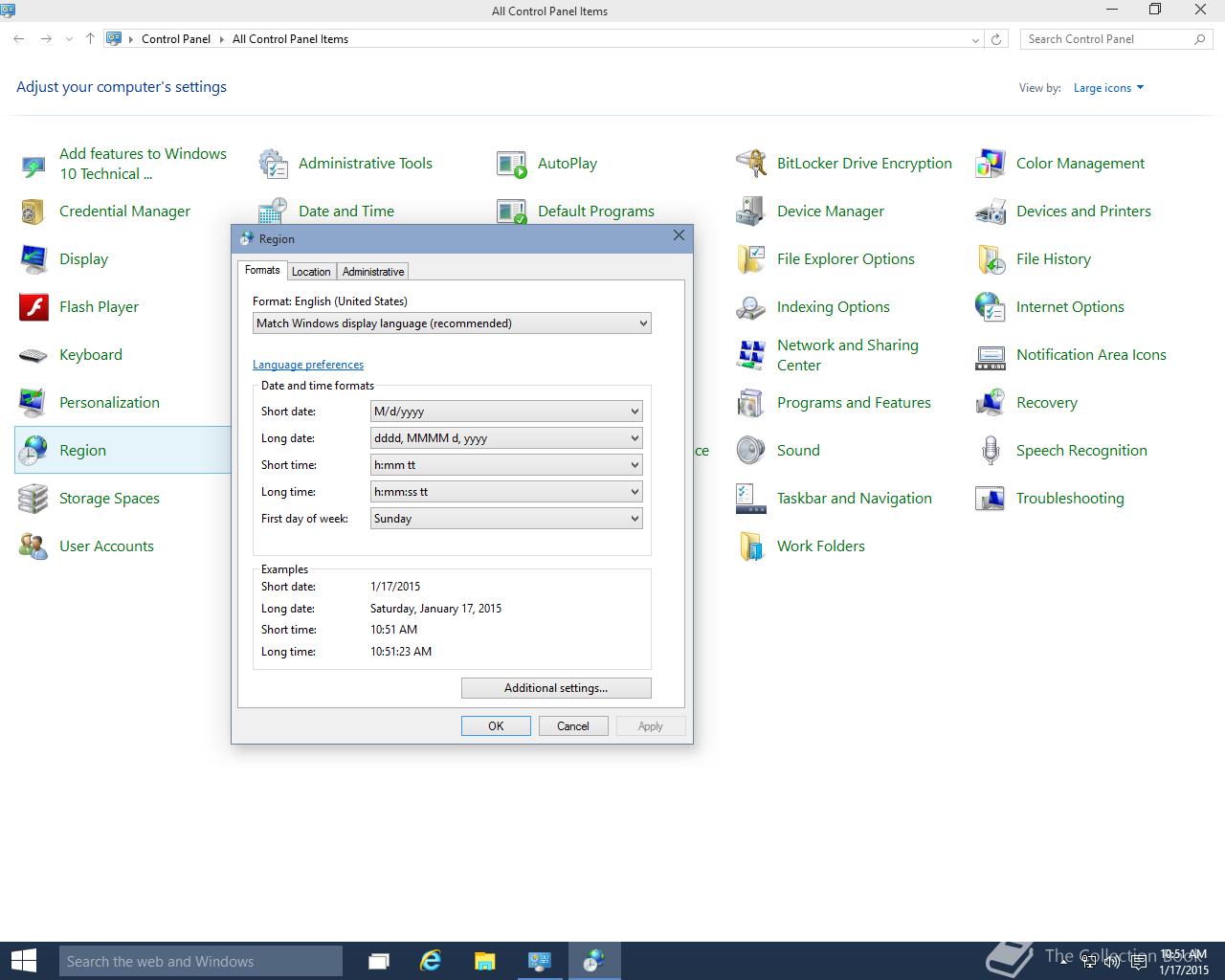Launch the Flash Player settings icon
Viewport: 1225px width, 980px height.
[x=33, y=307]
